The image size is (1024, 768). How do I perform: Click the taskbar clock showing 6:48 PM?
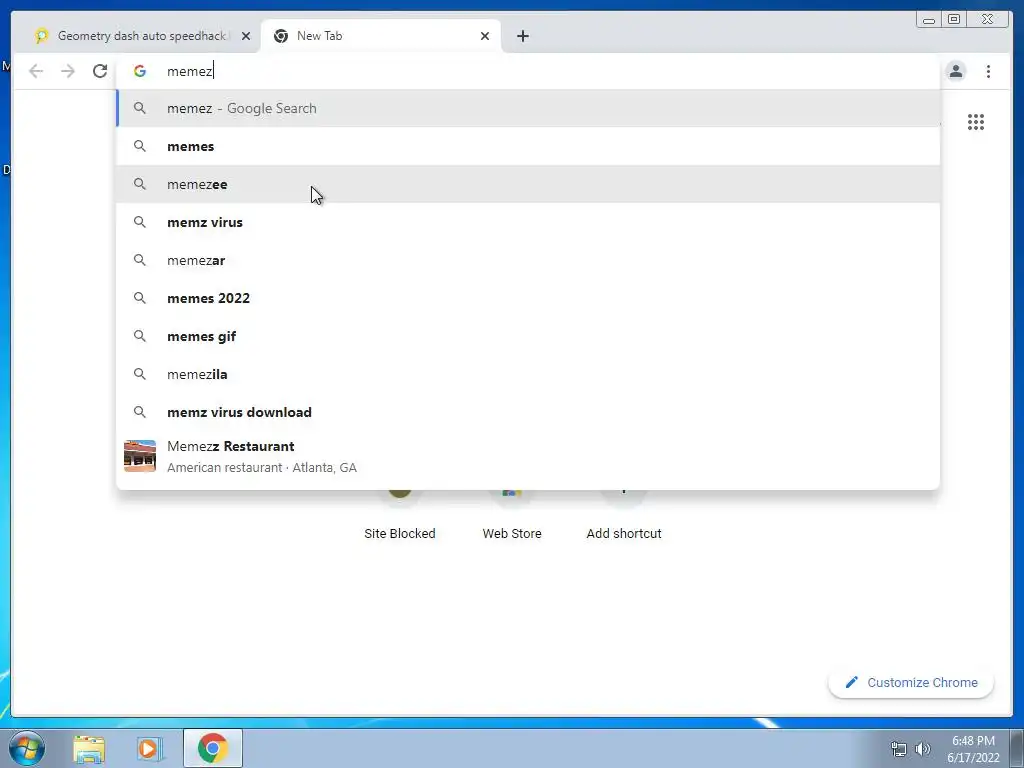(x=973, y=749)
